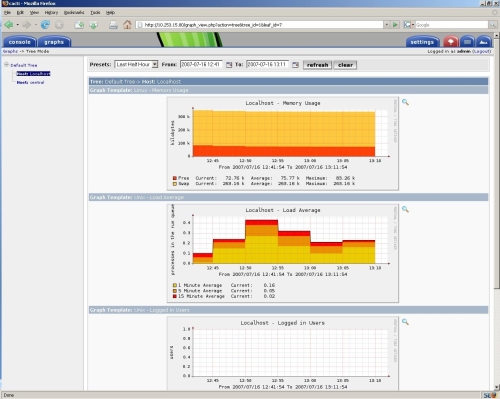Click the Done status bar text
Viewport: 500px width, 399px height.
[9, 395]
